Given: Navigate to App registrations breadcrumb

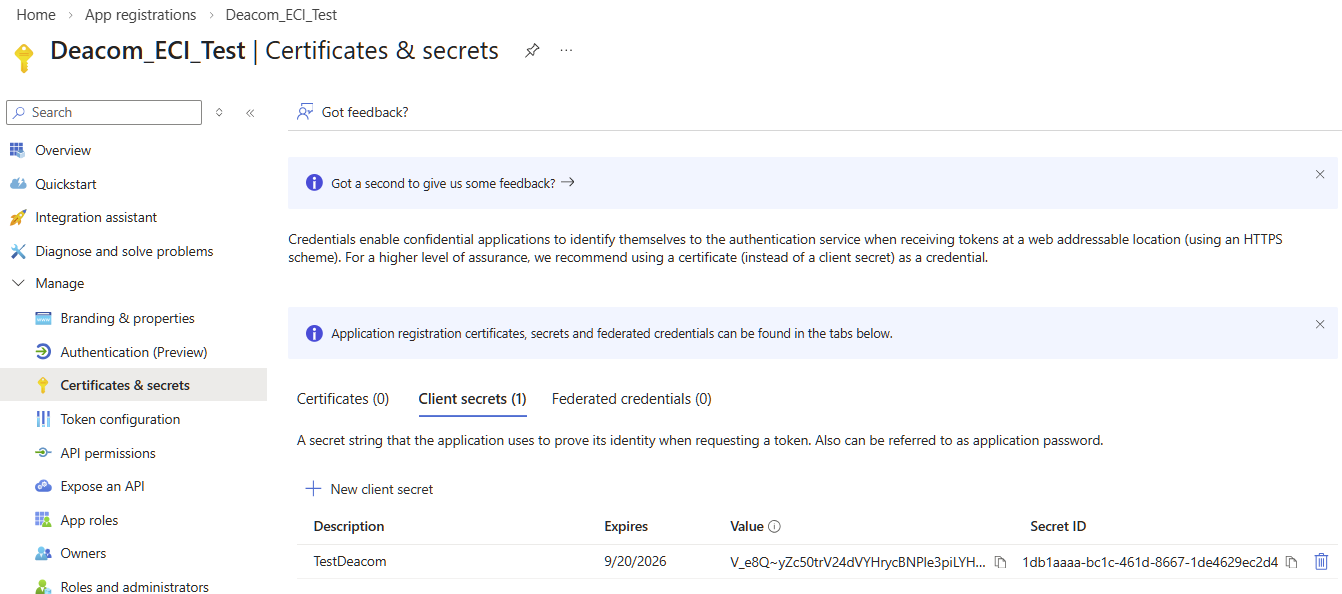Looking at the screenshot, I should tap(140, 15).
